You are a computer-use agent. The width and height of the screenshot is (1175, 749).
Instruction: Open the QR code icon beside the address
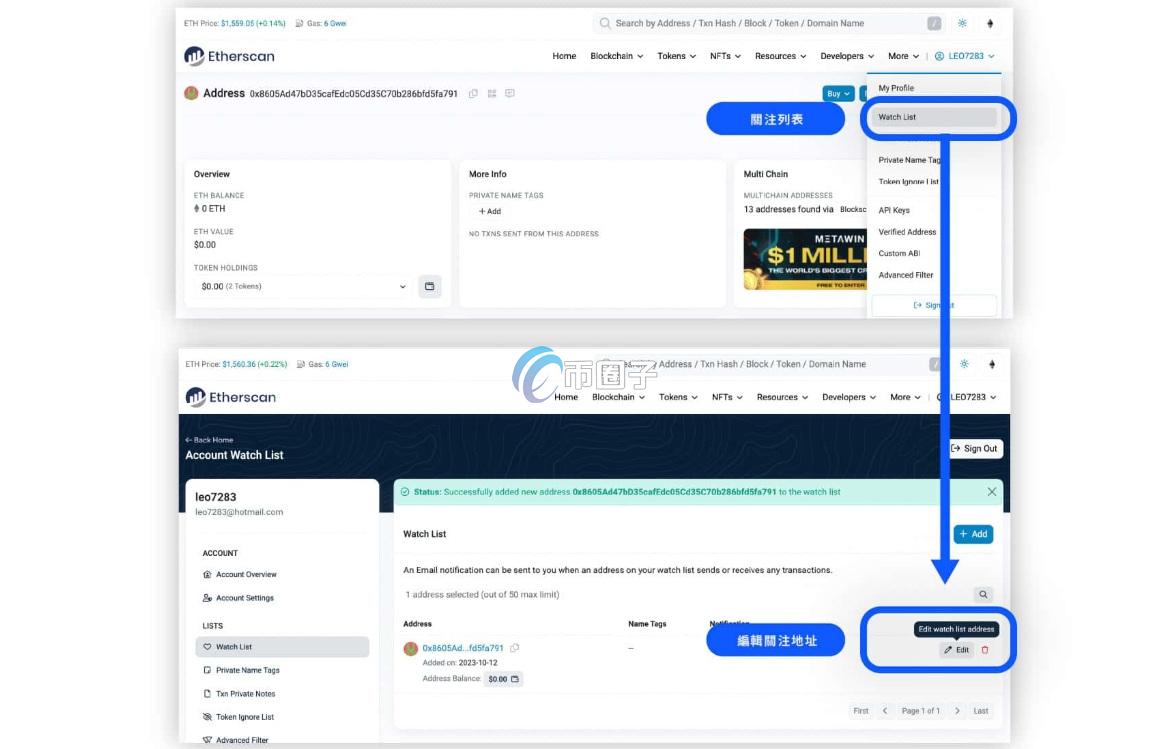(x=492, y=93)
